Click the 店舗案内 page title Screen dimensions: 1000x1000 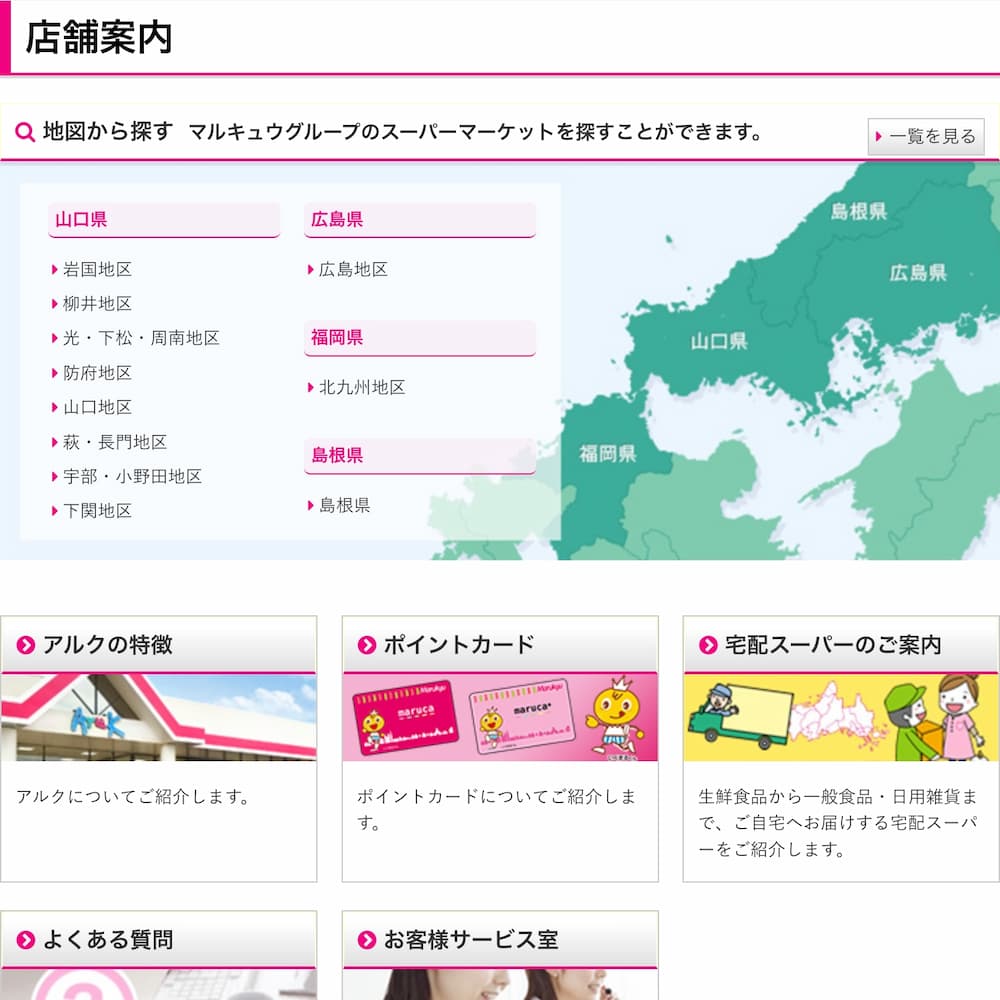click(x=99, y=38)
